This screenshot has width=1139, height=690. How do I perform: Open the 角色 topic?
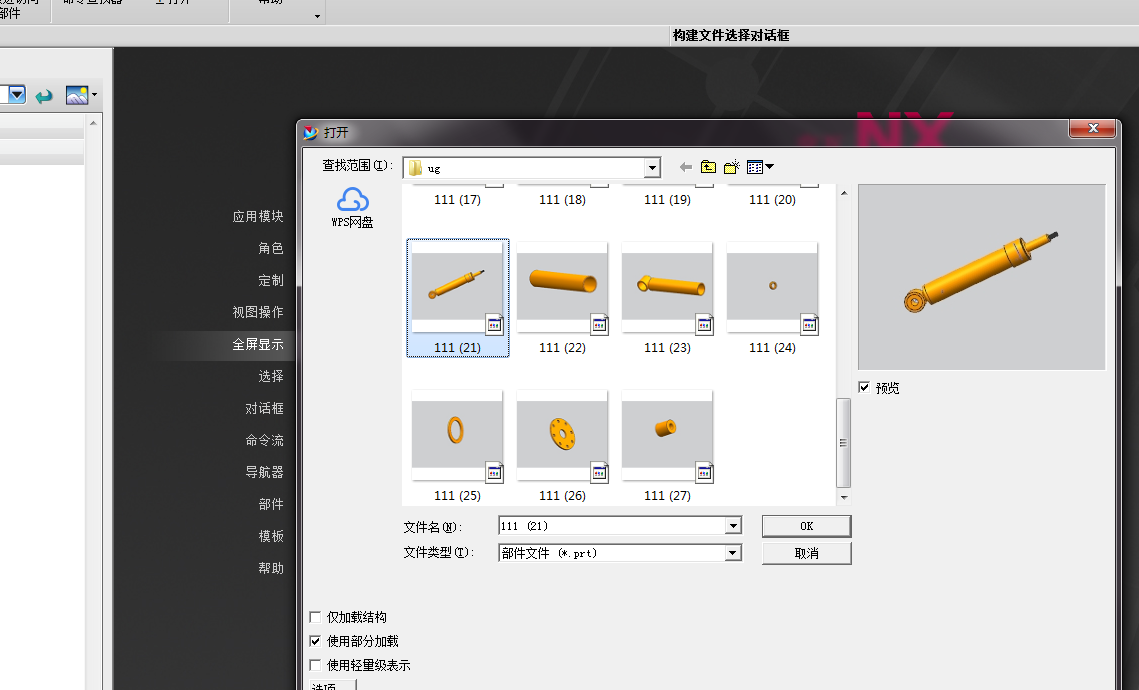click(271, 248)
